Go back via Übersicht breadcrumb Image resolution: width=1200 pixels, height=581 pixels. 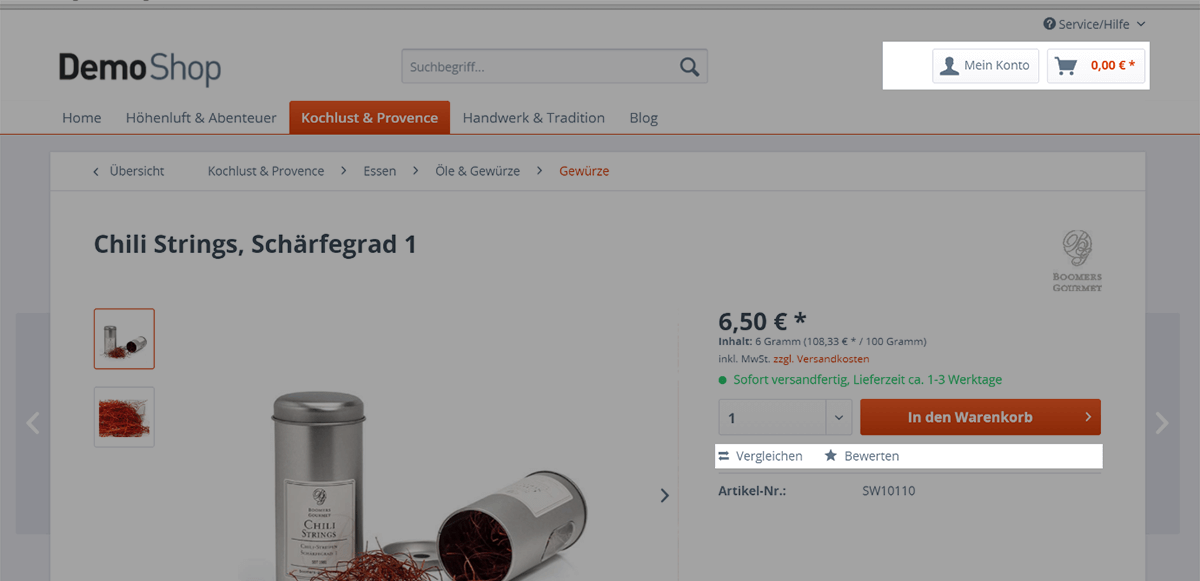pyautogui.click(x=129, y=171)
